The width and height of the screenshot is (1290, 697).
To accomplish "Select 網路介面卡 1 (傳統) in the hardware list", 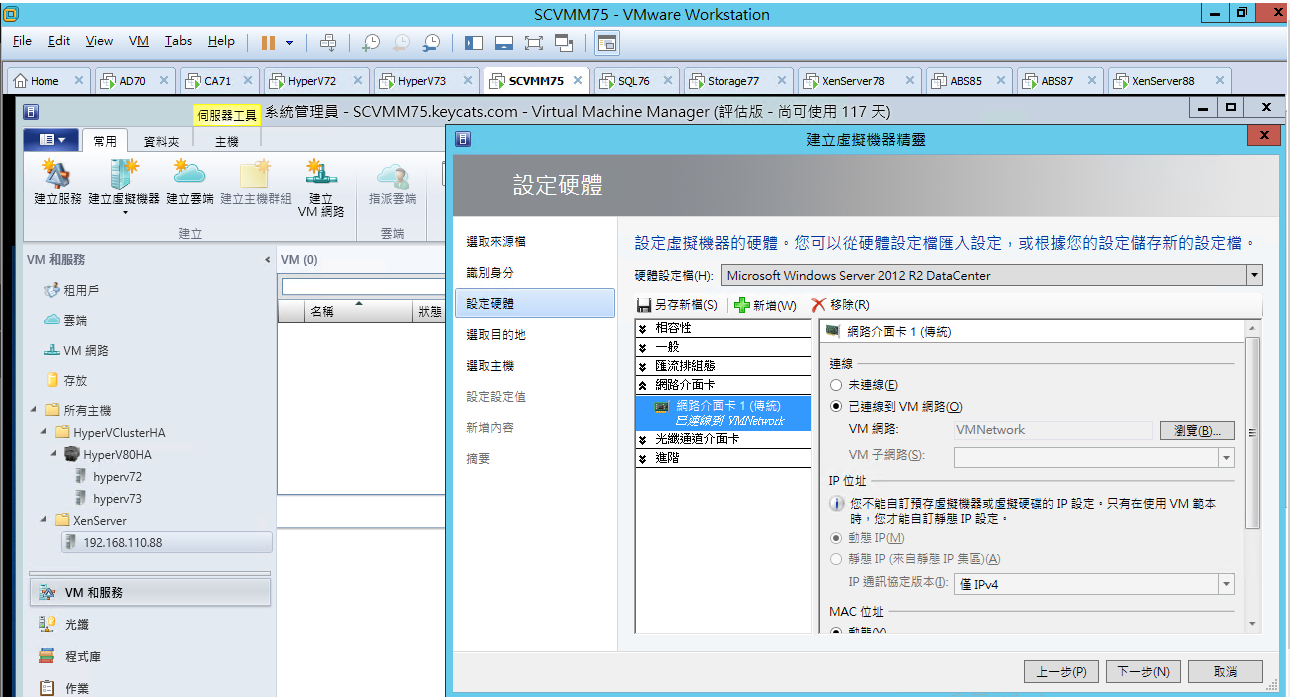I will (723, 413).
